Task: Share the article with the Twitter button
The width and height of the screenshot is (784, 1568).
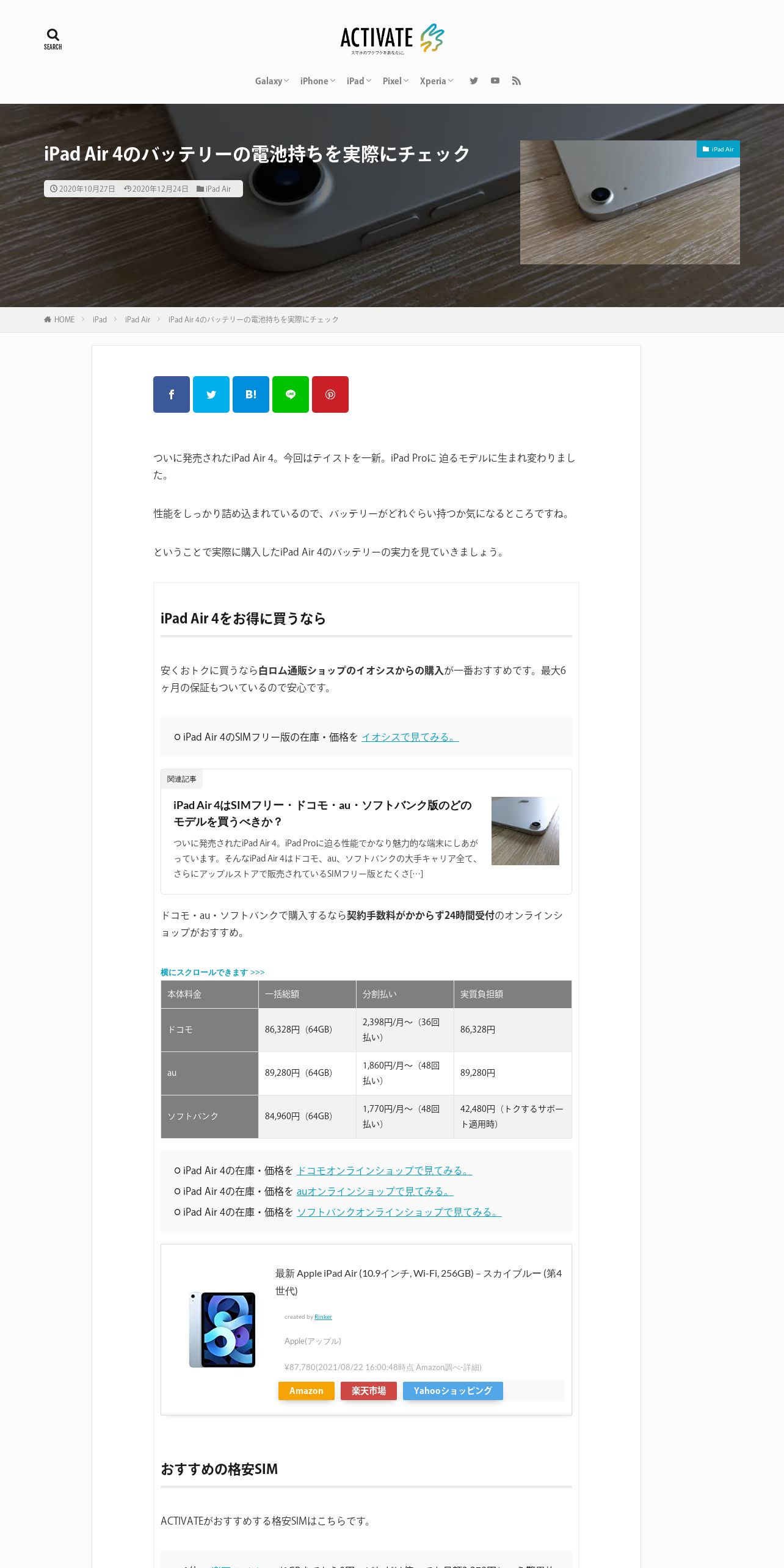Action: 211,394
